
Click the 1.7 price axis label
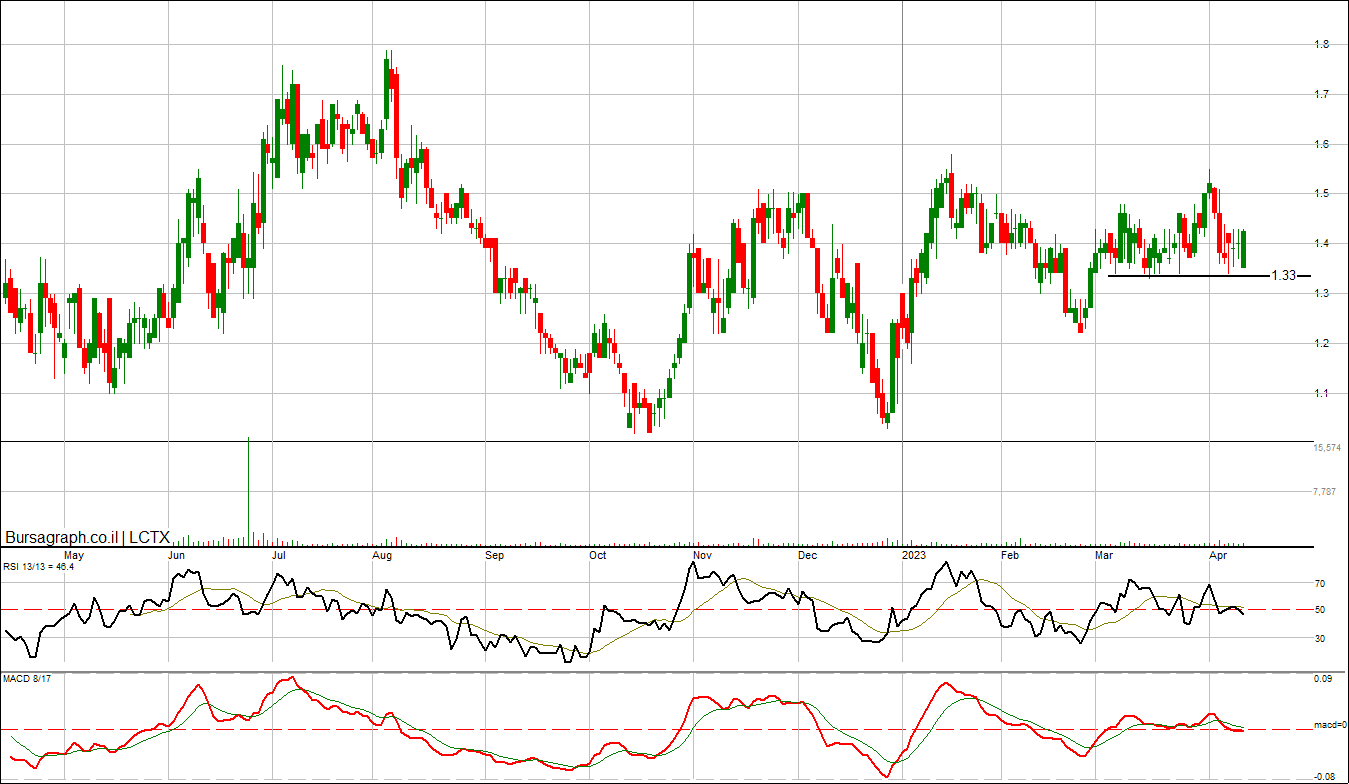[x=1321, y=94]
